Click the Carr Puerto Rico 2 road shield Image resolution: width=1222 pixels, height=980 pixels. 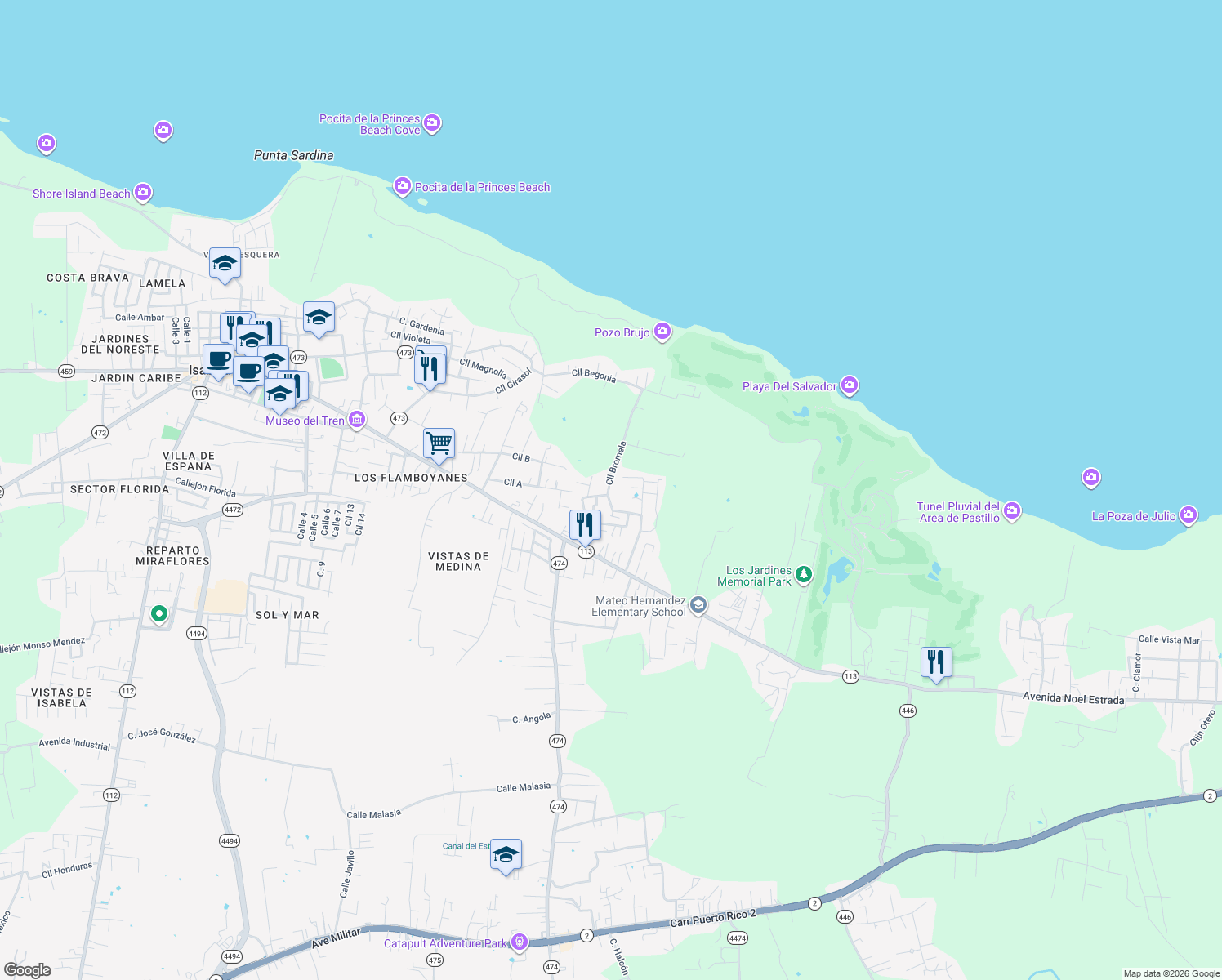pyautogui.click(x=815, y=903)
